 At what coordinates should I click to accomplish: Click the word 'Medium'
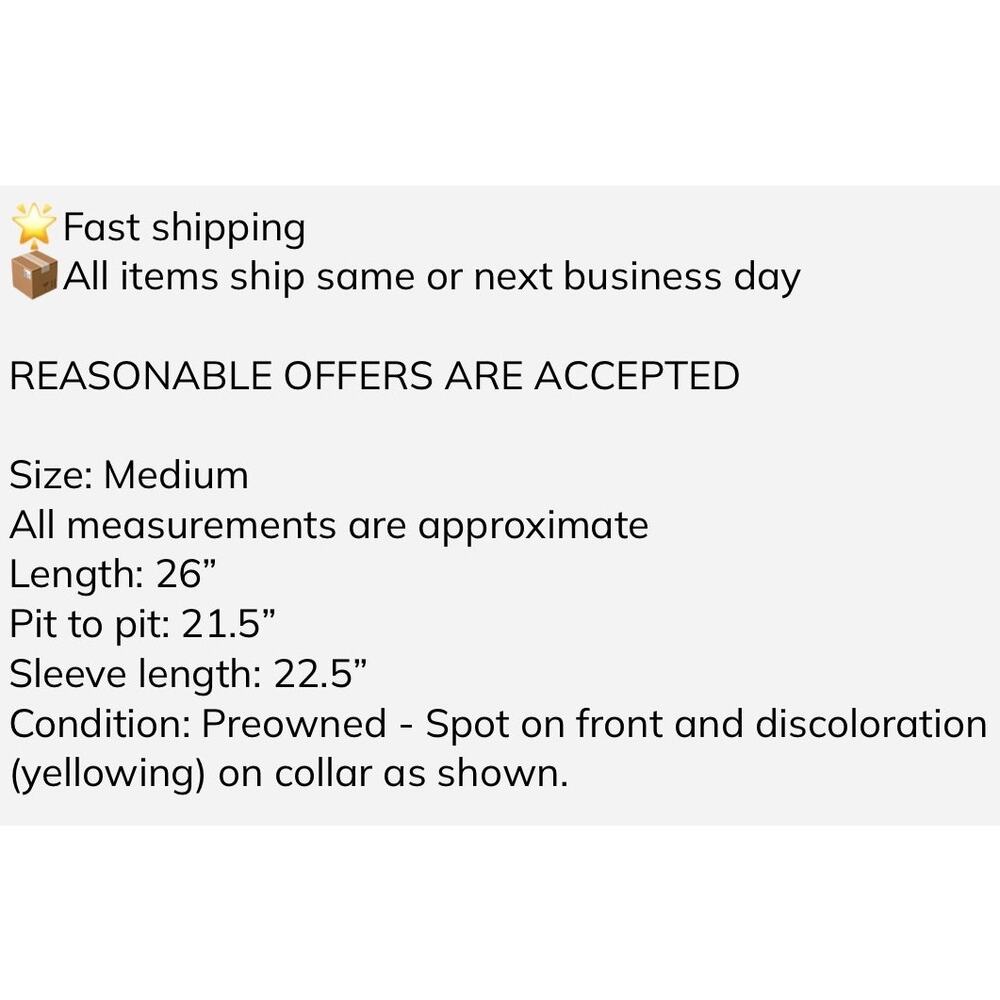[x=176, y=475]
